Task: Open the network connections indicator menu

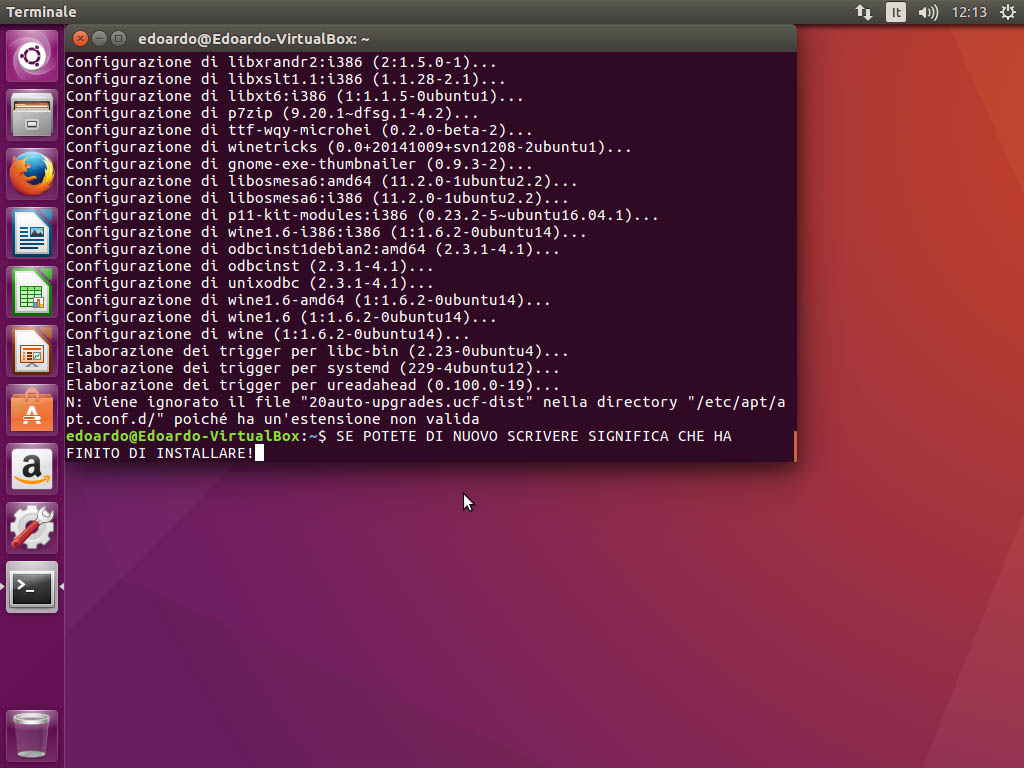Action: tap(863, 12)
